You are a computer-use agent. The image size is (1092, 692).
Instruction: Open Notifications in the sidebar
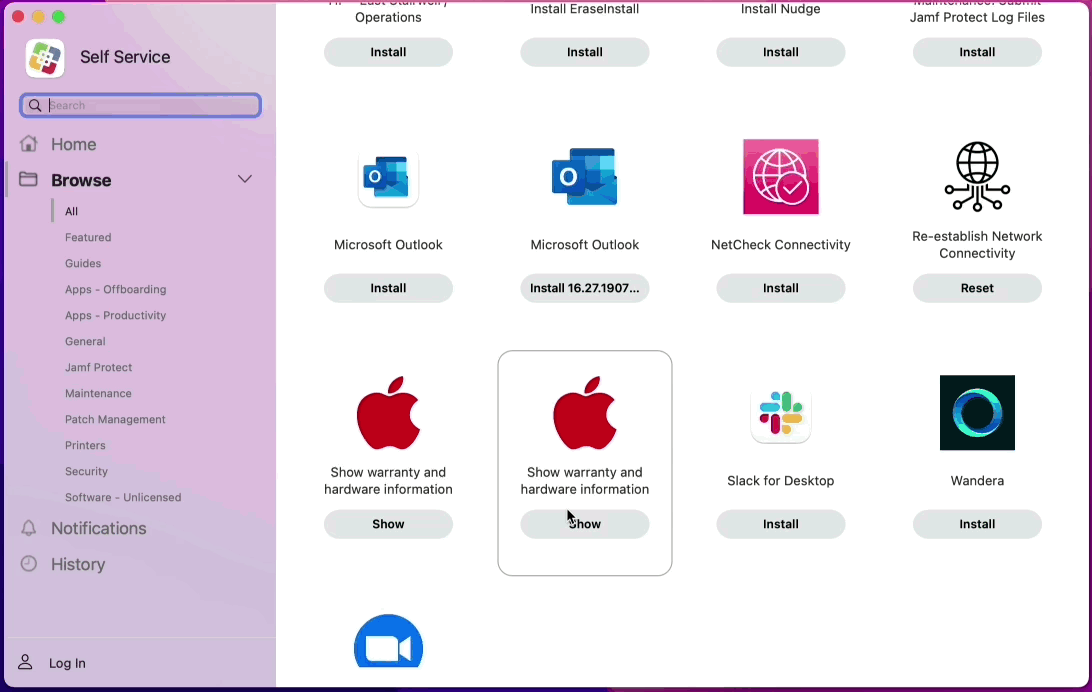coord(98,528)
